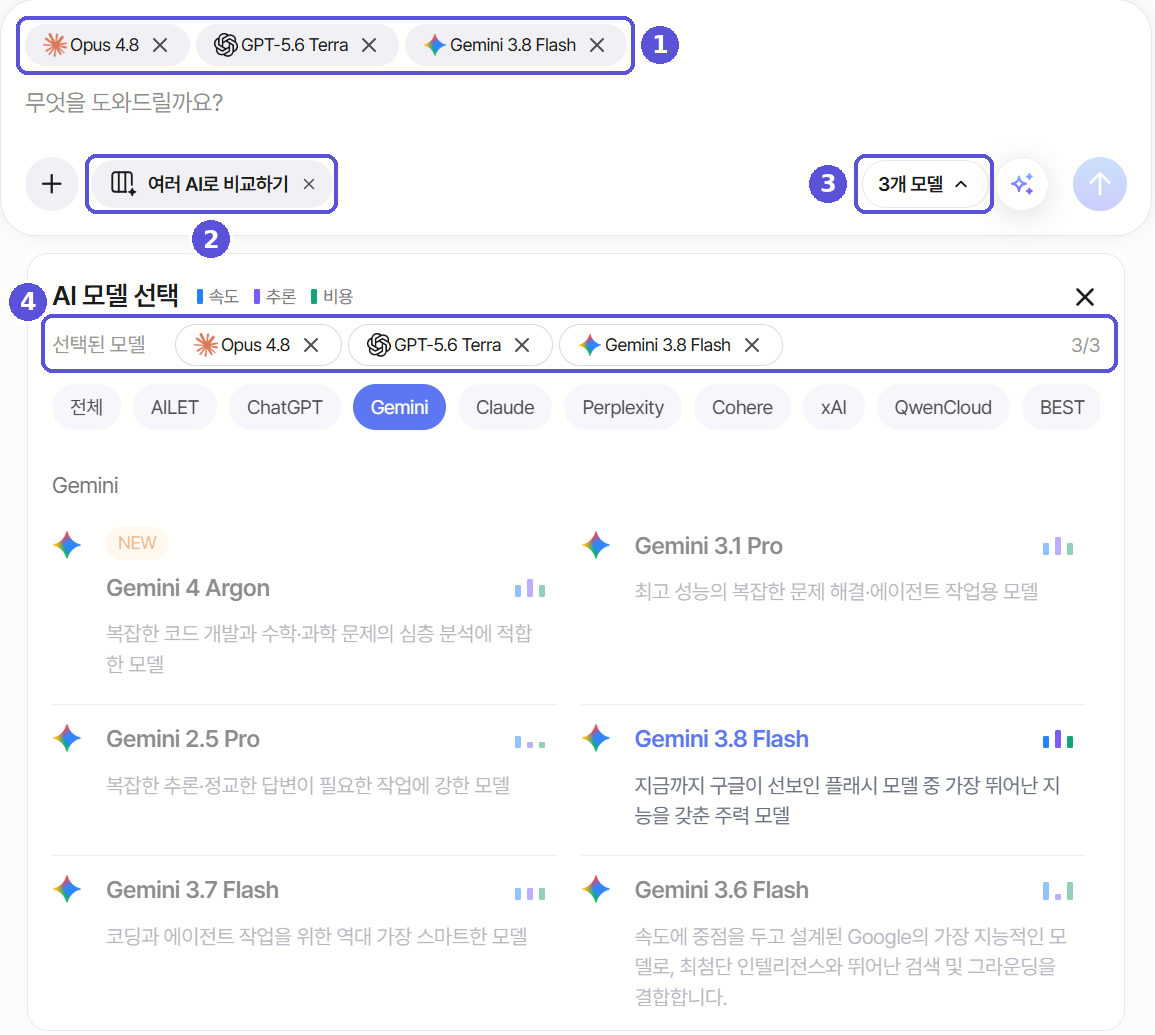Choose the Gemini 3.6 Flash model
This screenshot has height=1035, width=1155.
[x=833, y=943]
